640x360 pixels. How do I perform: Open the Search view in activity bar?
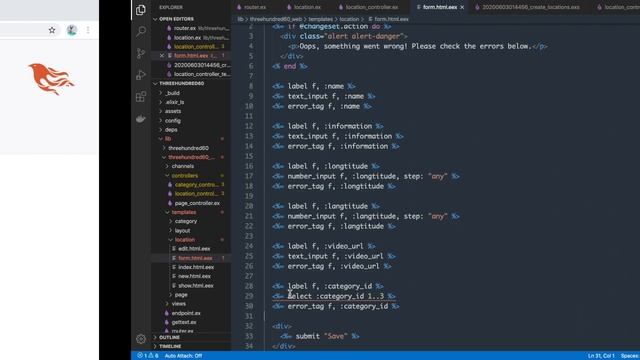pyautogui.click(x=141, y=31)
